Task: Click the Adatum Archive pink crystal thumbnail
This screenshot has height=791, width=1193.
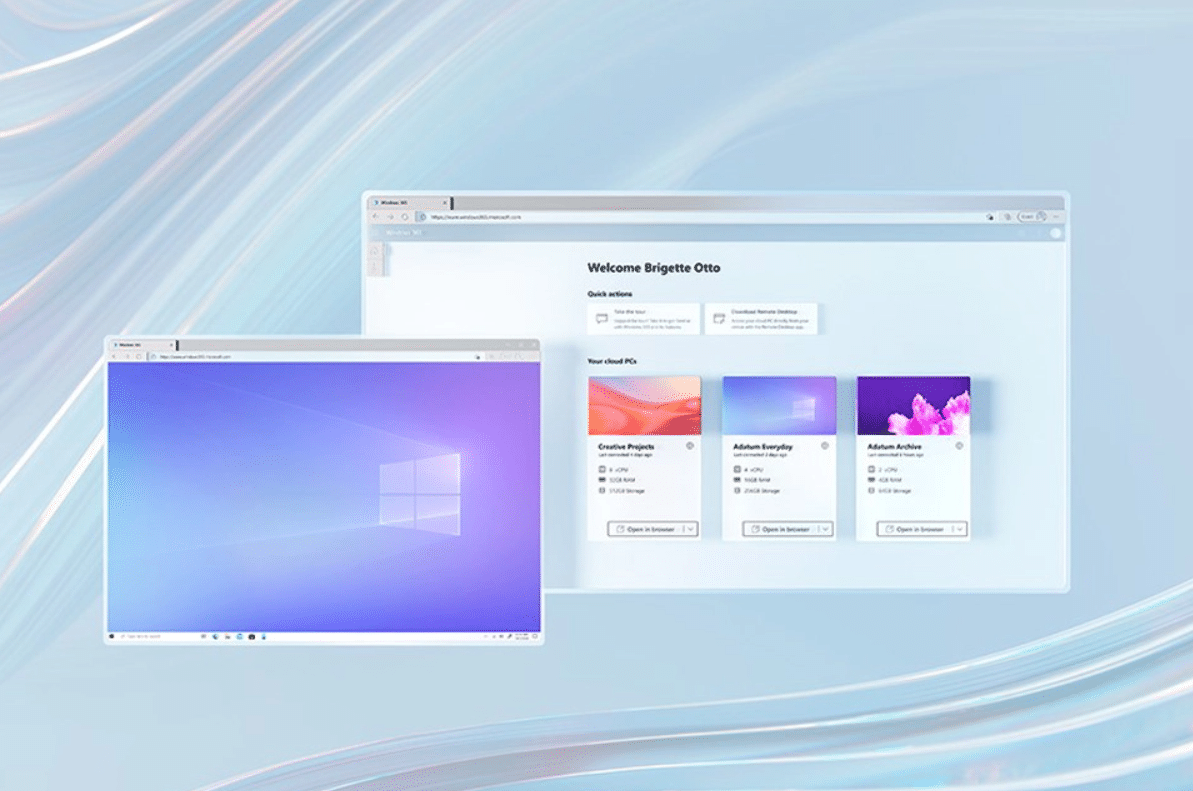Action: pyautogui.click(x=913, y=405)
